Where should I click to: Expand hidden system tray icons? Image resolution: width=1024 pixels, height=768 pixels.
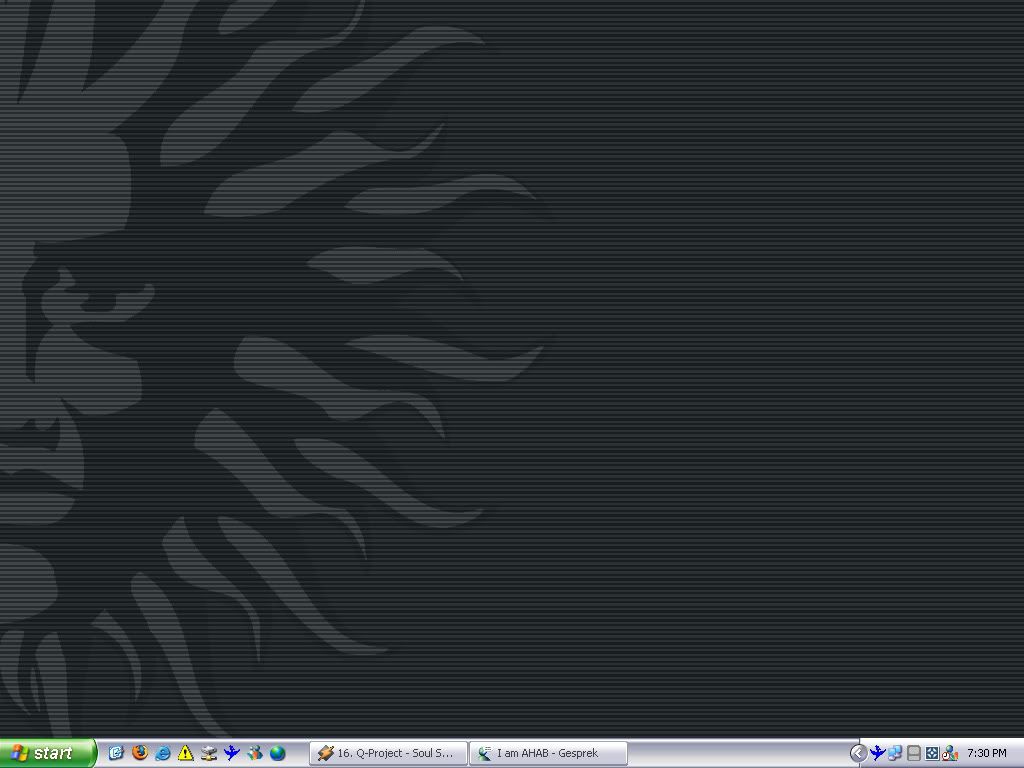click(858, 753)
